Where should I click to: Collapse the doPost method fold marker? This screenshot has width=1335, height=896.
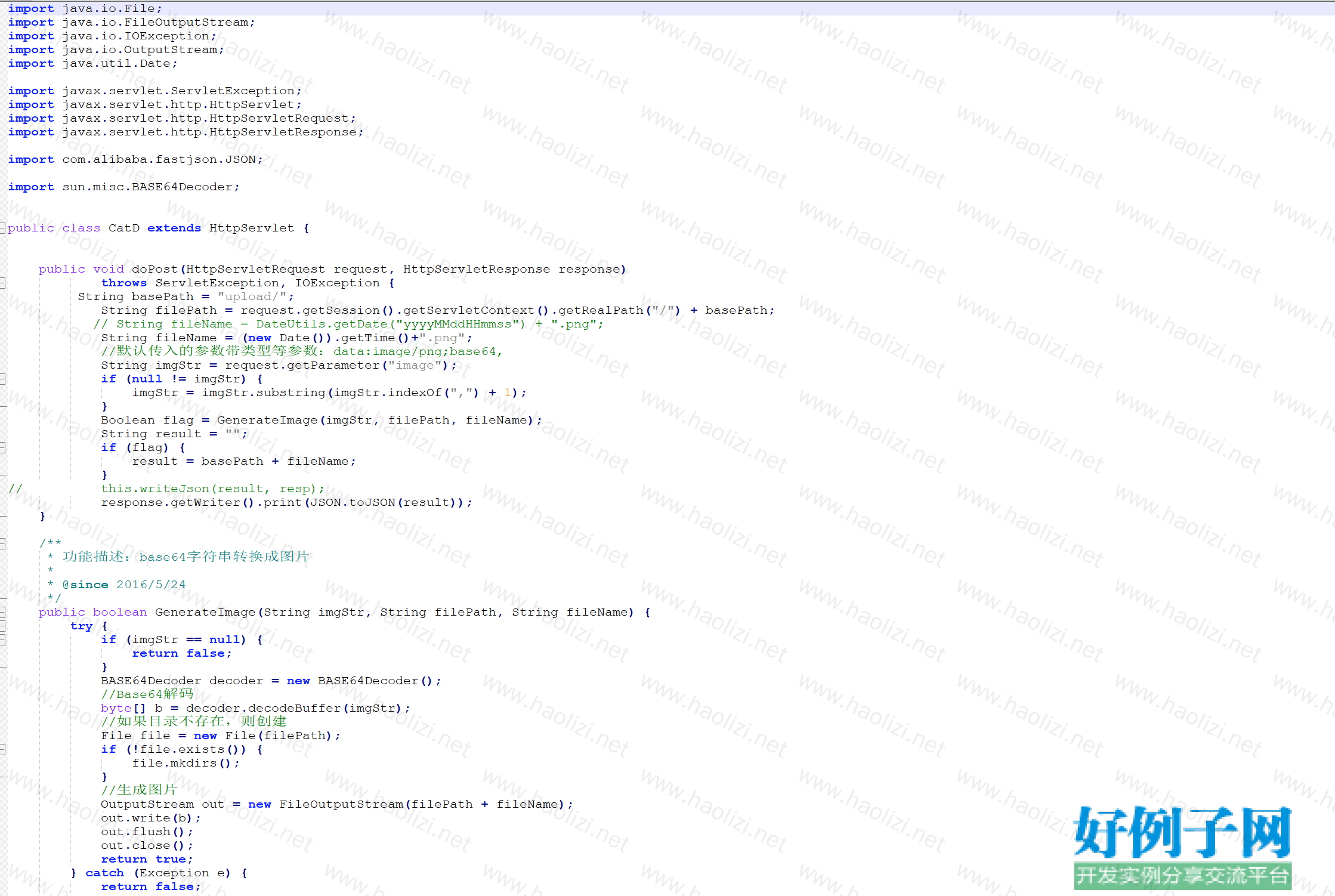2,283
